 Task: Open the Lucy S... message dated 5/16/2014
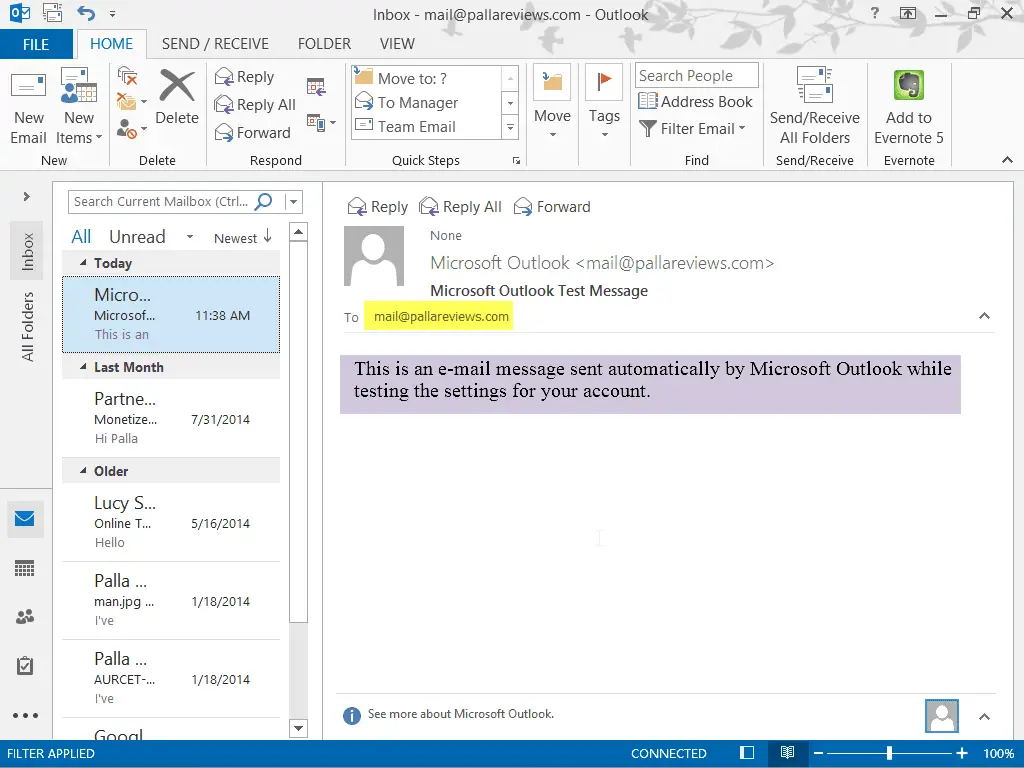click(171, 522)
